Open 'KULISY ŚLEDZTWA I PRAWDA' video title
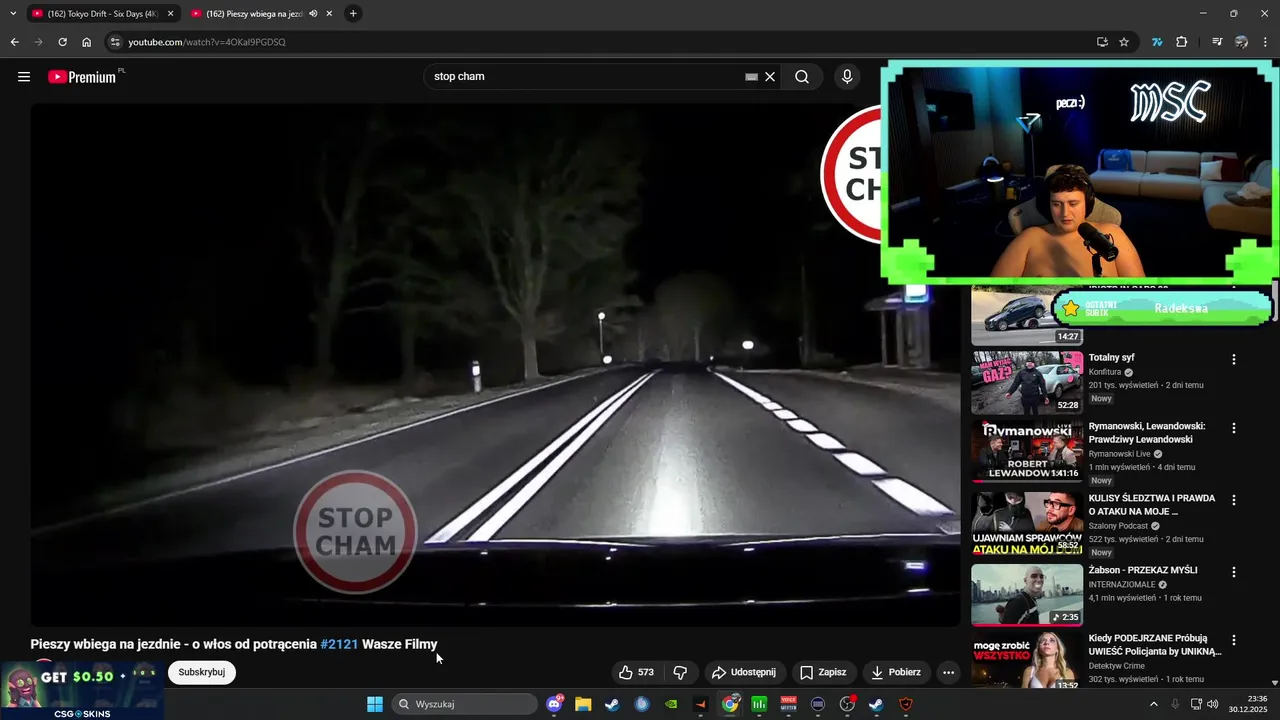This screenshot has width=1280, height=720. tap(1152, 505)
